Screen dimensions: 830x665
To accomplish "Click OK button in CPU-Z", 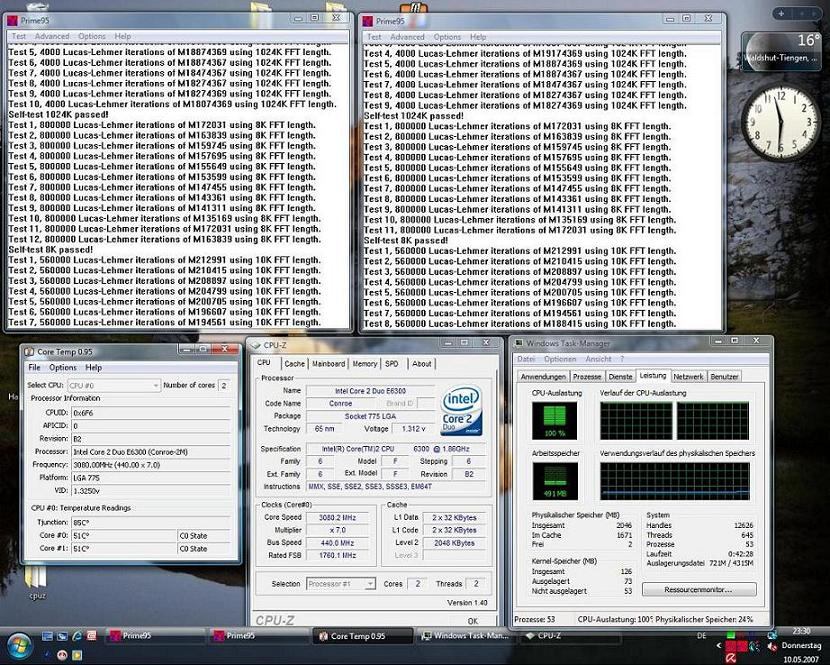I will tap(473, 621).
